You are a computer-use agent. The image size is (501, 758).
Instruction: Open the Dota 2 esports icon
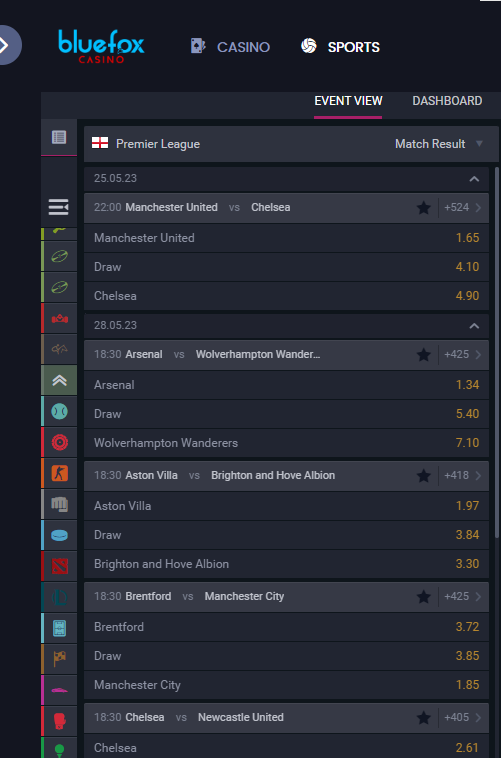[x=59, y=566]
